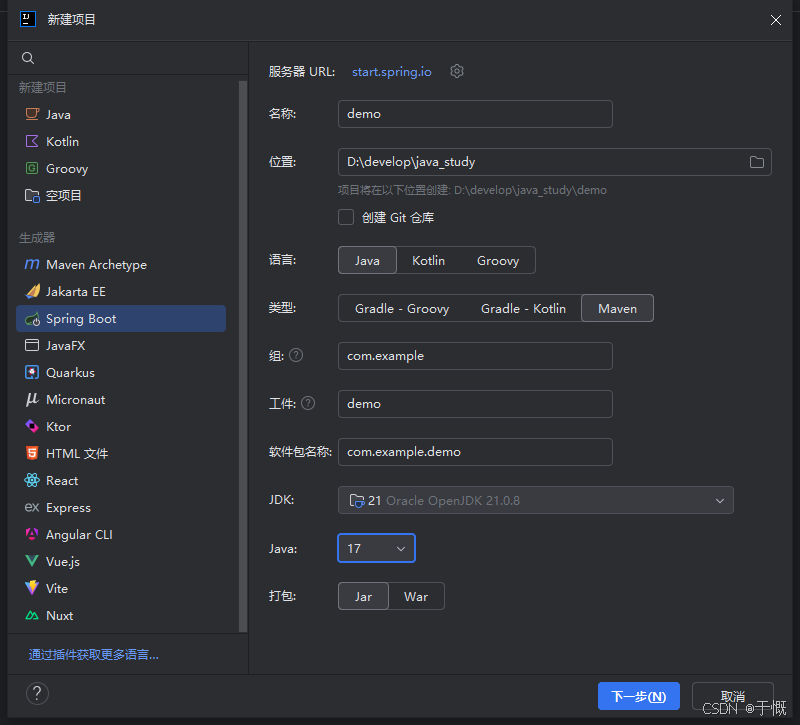Image resolution: width=800 pixels, height=725 pixels.
Task: Click the Kotlin logo icon
Action: (32, 141)
